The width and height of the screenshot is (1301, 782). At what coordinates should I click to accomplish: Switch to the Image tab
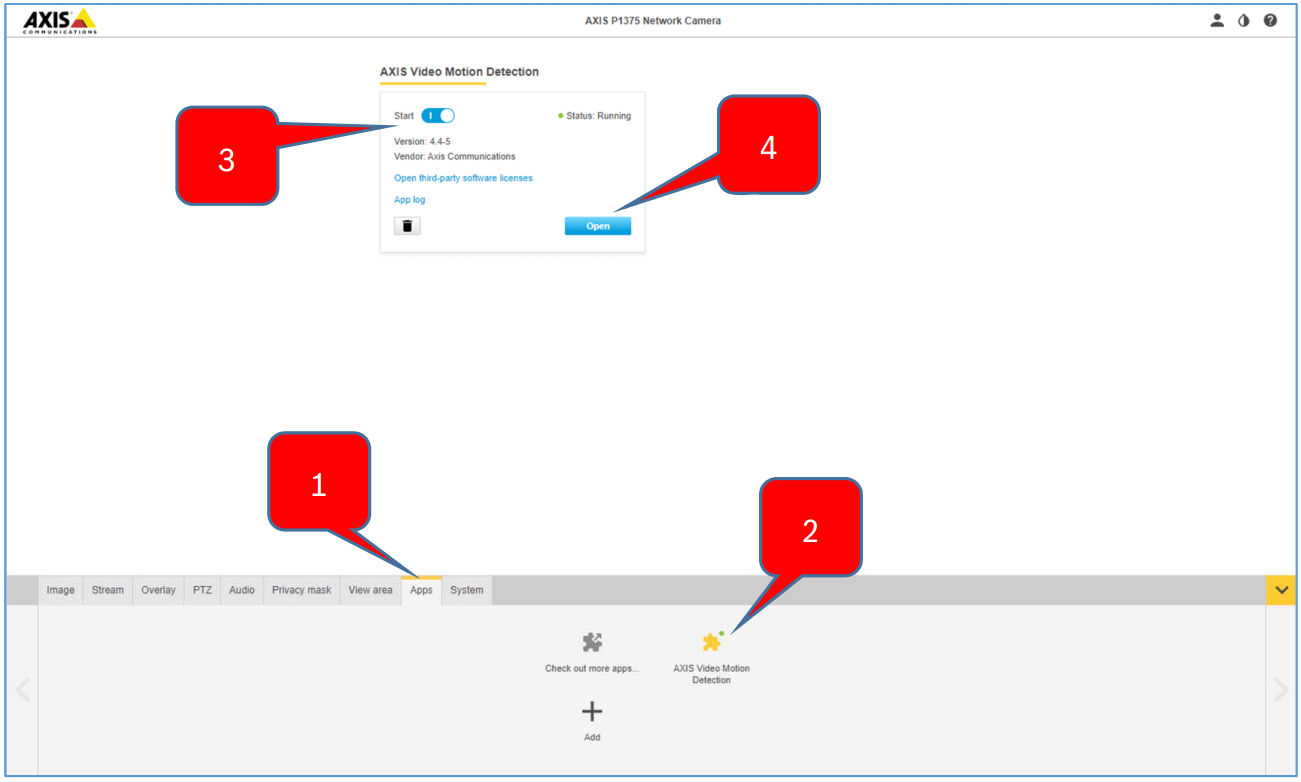60,590
